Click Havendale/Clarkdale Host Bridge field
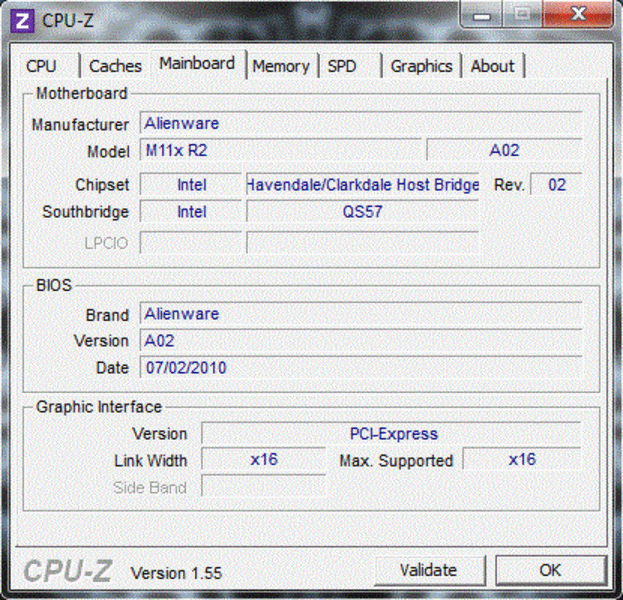Image resolution: width=623 pixels, height=600 pixels. click(x=362, y=185)
